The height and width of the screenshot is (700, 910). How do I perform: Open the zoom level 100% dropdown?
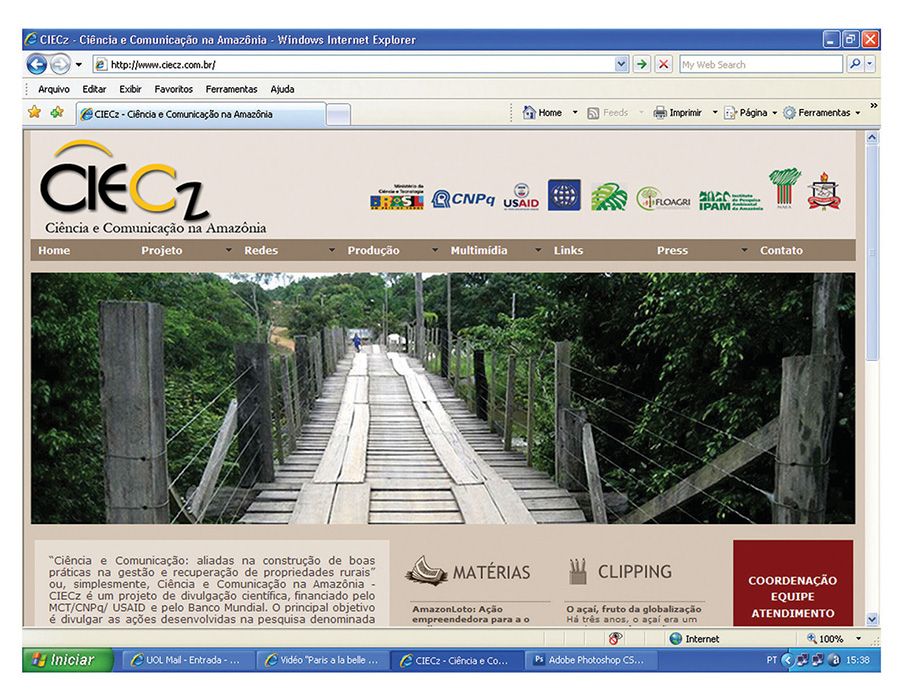coord(858,639)
